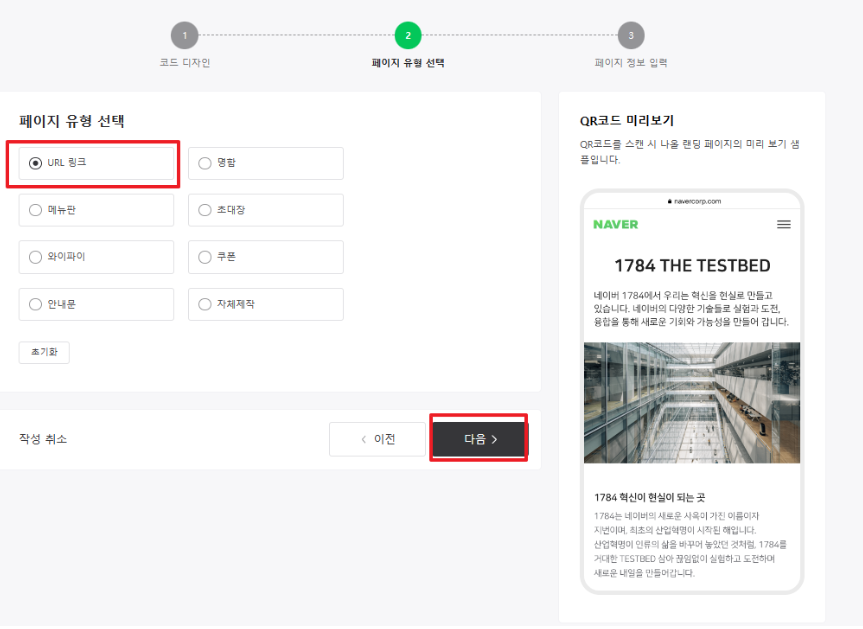Click the step 3 페이지 정보 입력 circle
Screen dimensions: 863x629
(x=630, y=34)
